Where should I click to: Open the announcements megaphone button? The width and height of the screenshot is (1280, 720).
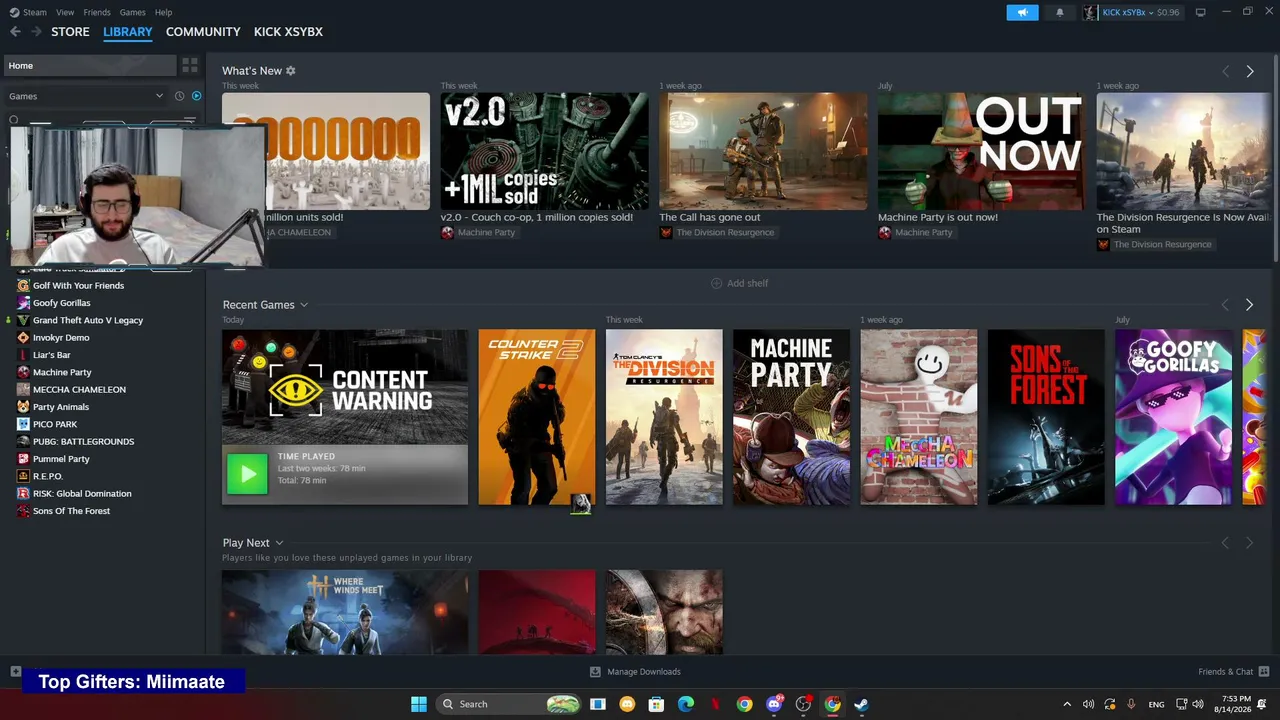[x=1022, y=12]
